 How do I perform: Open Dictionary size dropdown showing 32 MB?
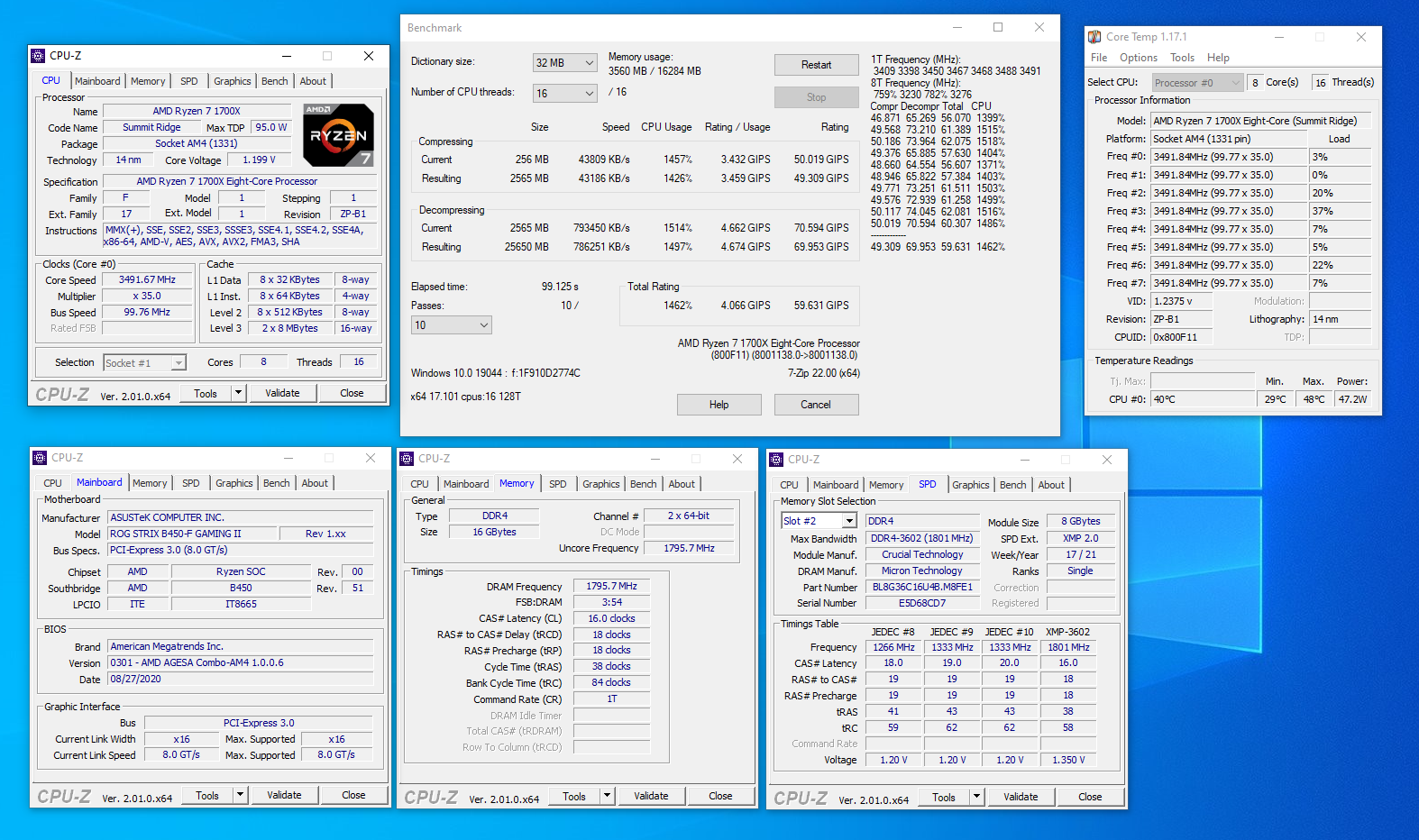tap(565, 63)
